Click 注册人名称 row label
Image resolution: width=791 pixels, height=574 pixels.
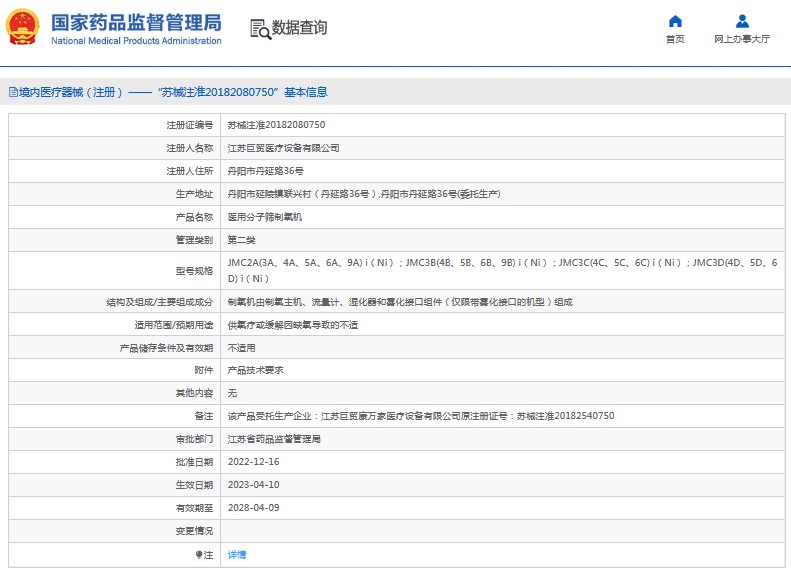click(190, 148)
